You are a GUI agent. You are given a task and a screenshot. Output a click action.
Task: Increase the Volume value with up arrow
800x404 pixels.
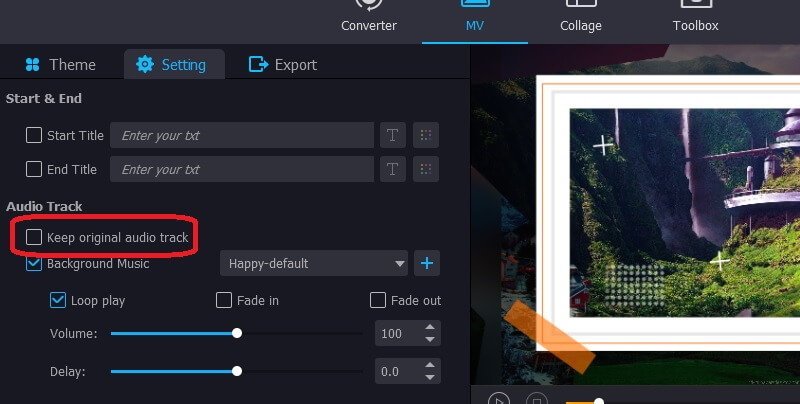431,327
